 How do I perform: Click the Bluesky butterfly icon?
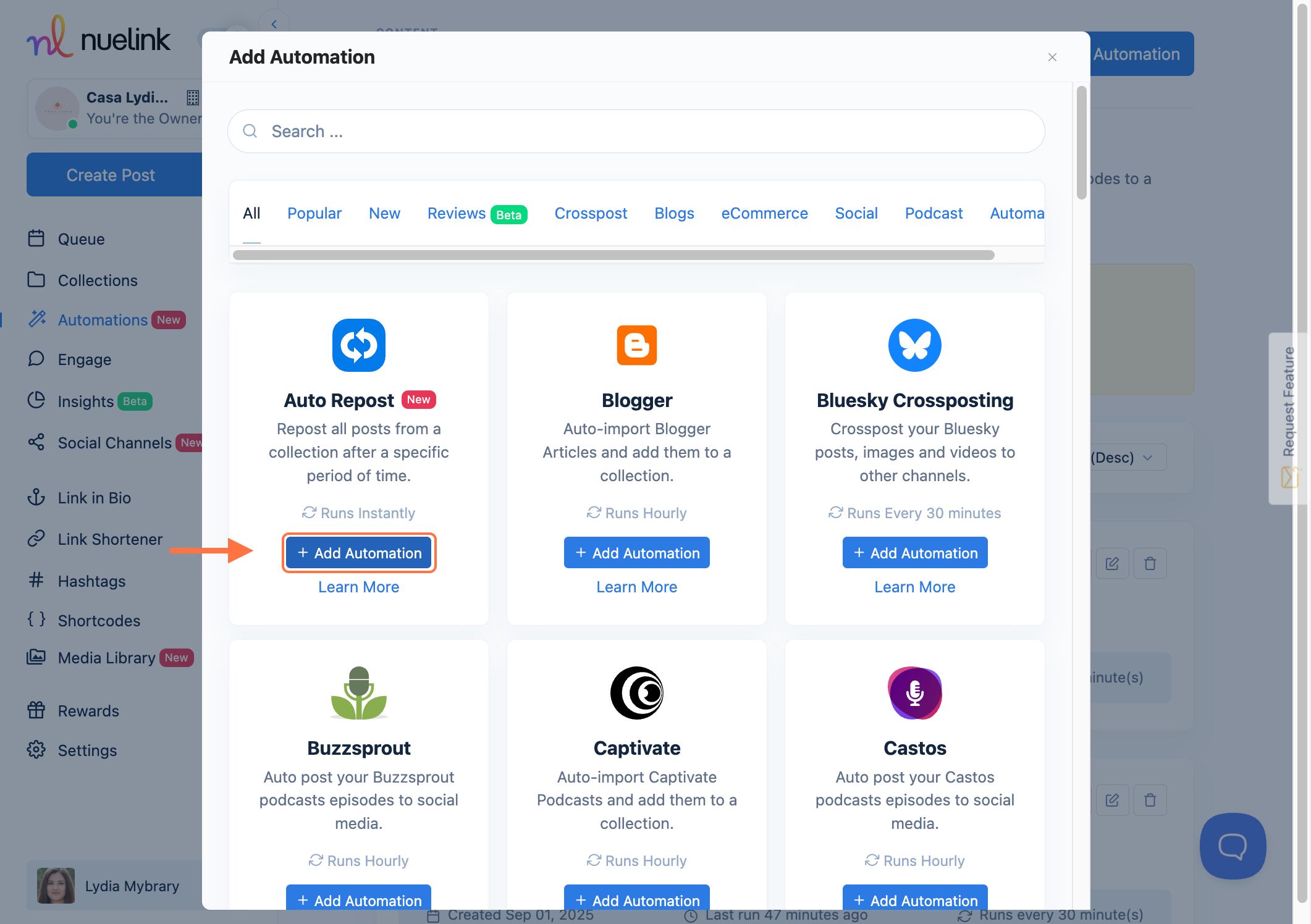coord(914,345)
